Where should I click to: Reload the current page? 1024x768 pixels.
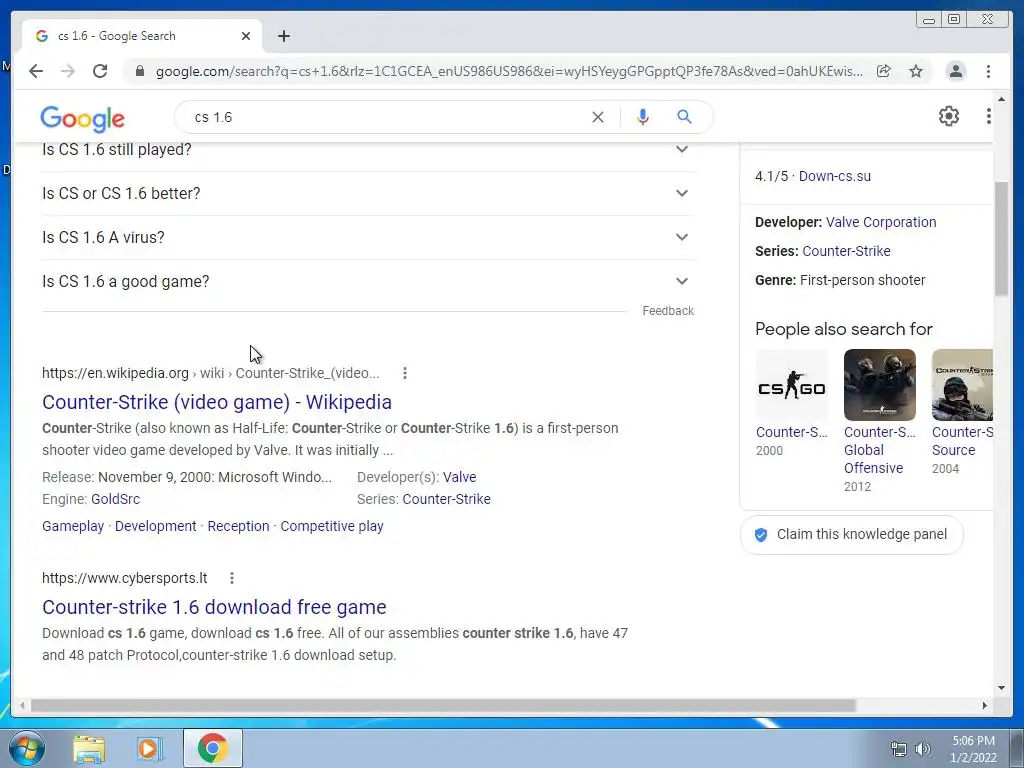pos(100,71)
